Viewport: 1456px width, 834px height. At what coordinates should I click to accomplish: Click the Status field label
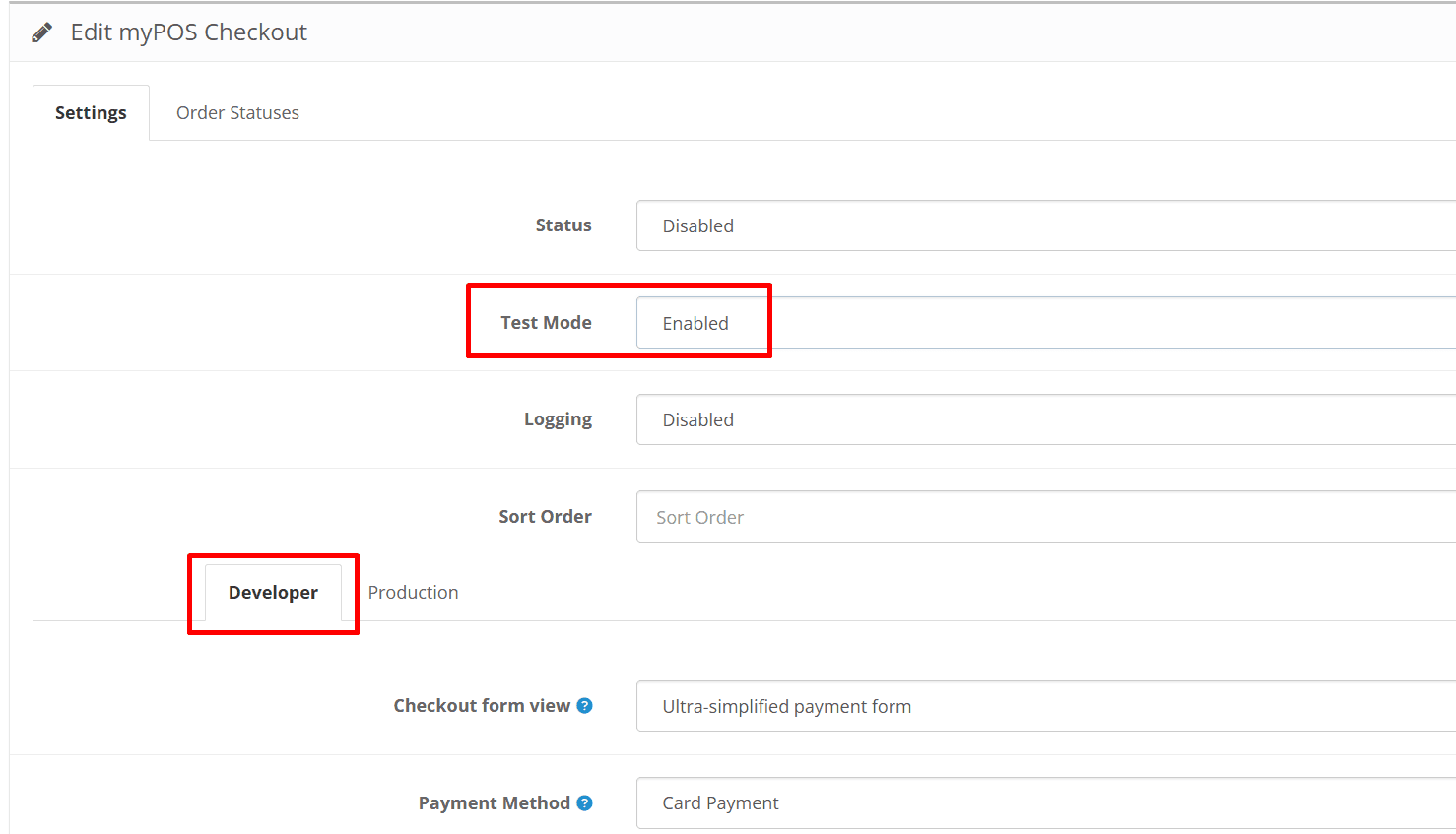tap(563, 225)
